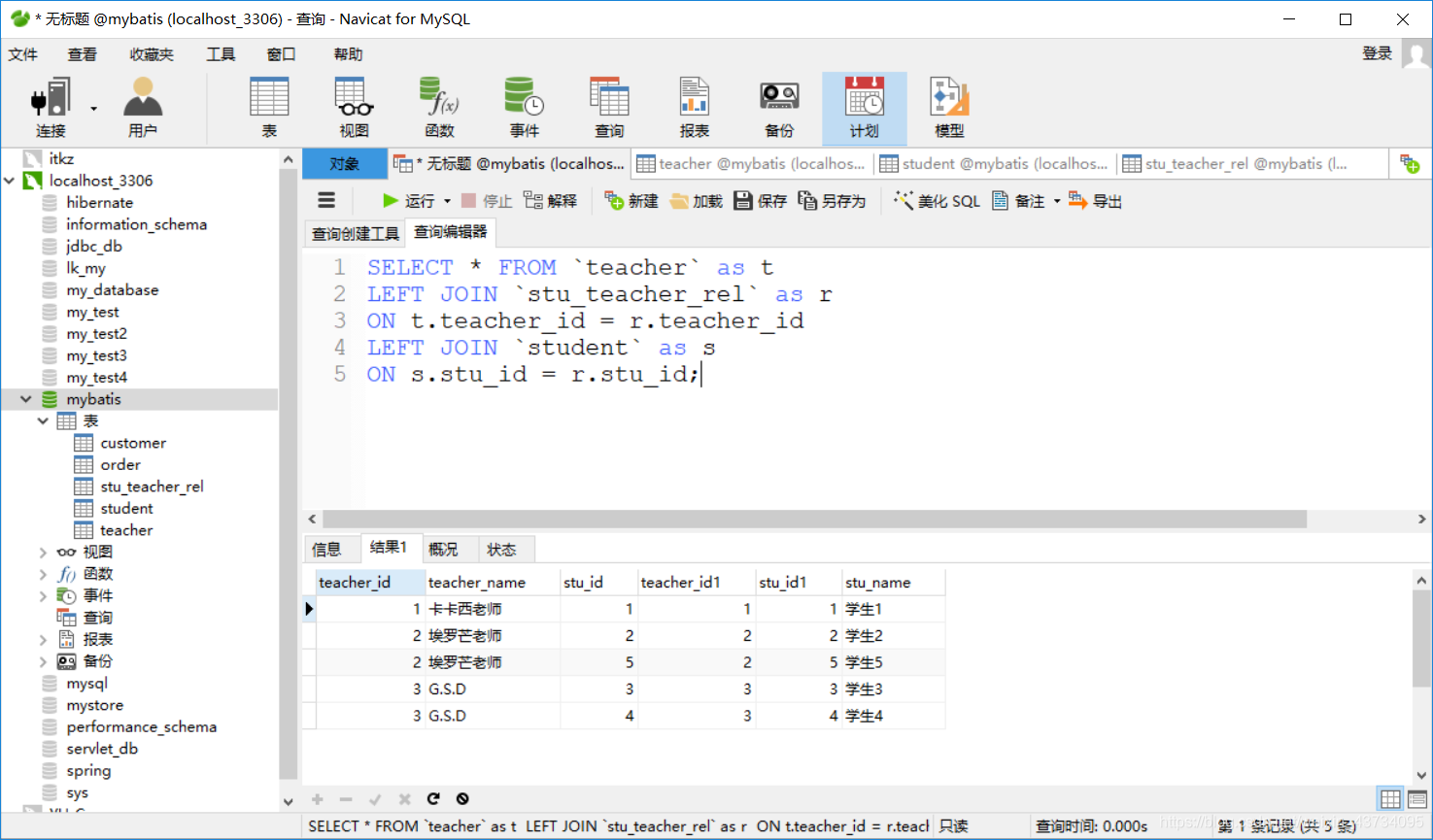Screen dimensions: 1433x840
Task: Open the 文件 (File) menu
Action: tap(23, 54)
